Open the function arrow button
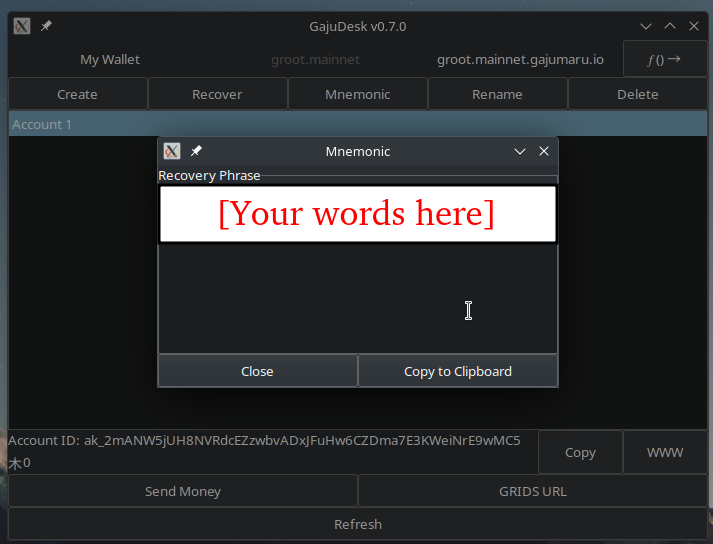This screenshot has width=713, height=544. point(664,59)
